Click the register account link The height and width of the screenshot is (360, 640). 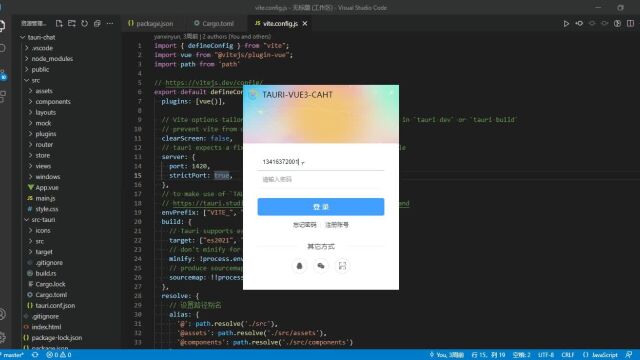click(337, 225)
